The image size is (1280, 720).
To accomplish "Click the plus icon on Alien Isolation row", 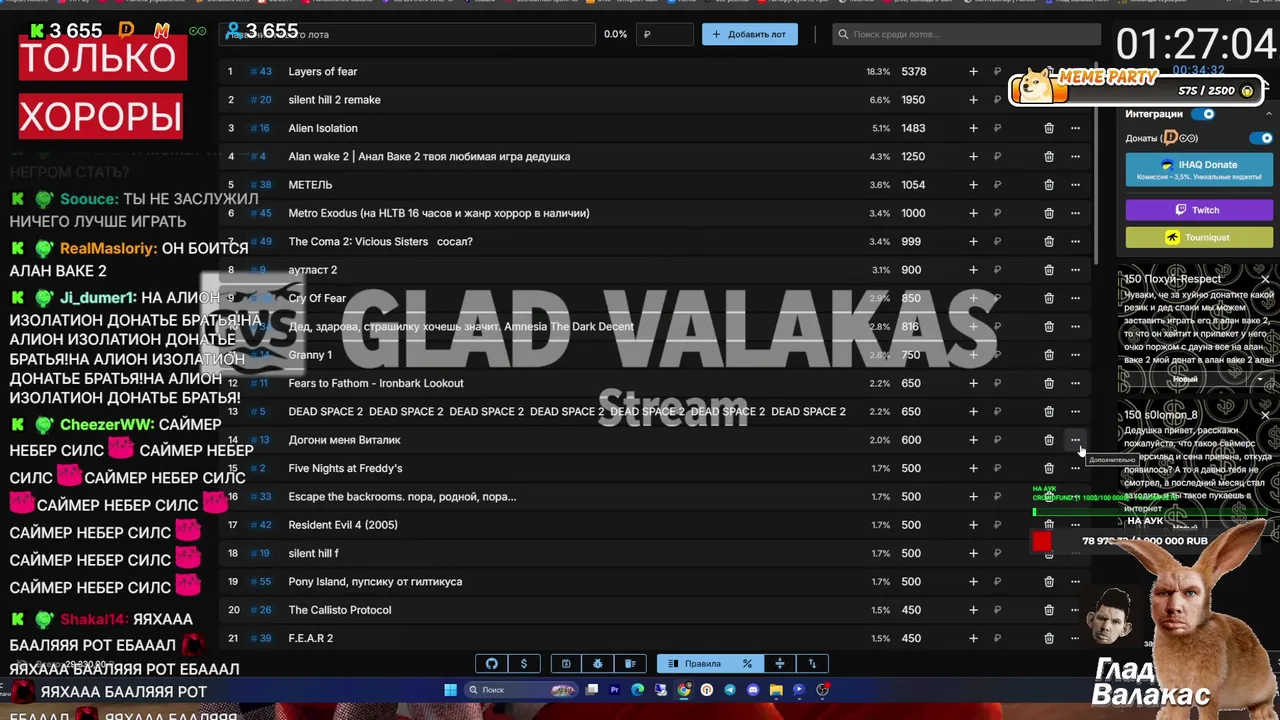I will point(973,128).
